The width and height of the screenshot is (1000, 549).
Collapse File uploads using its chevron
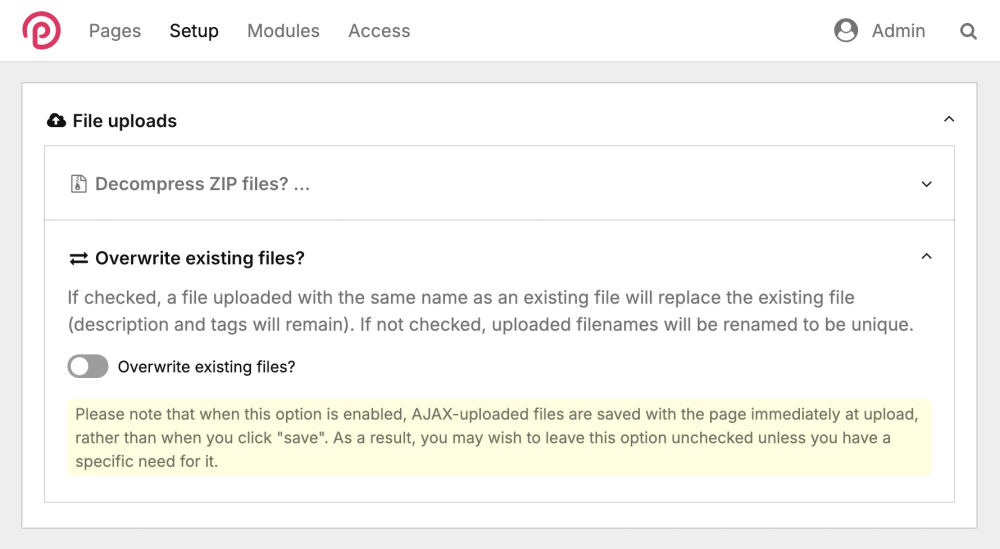[x=949, y=120]
